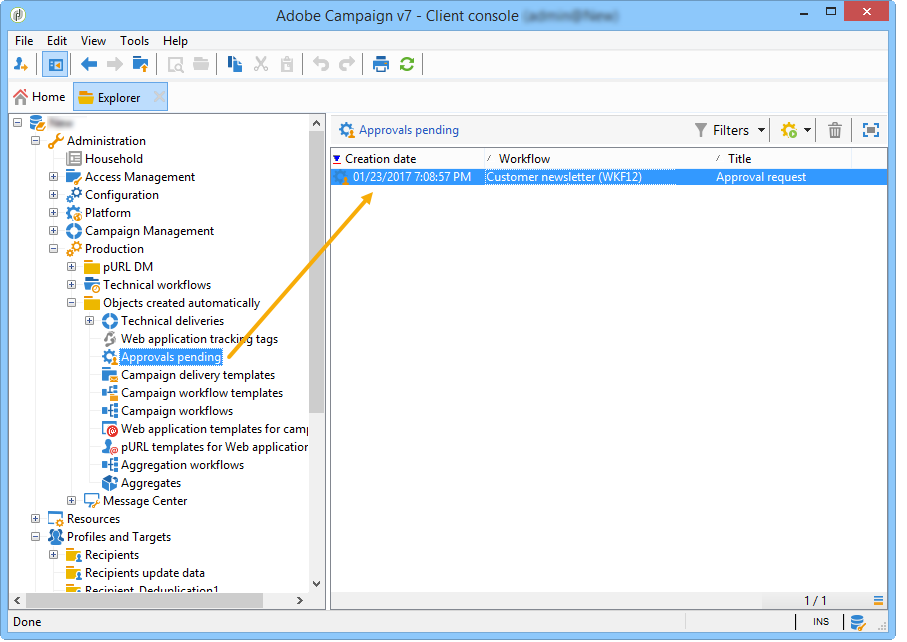907x642 pixels.
Task: Expand the Resources node
Action: click(x=35, y=518)
